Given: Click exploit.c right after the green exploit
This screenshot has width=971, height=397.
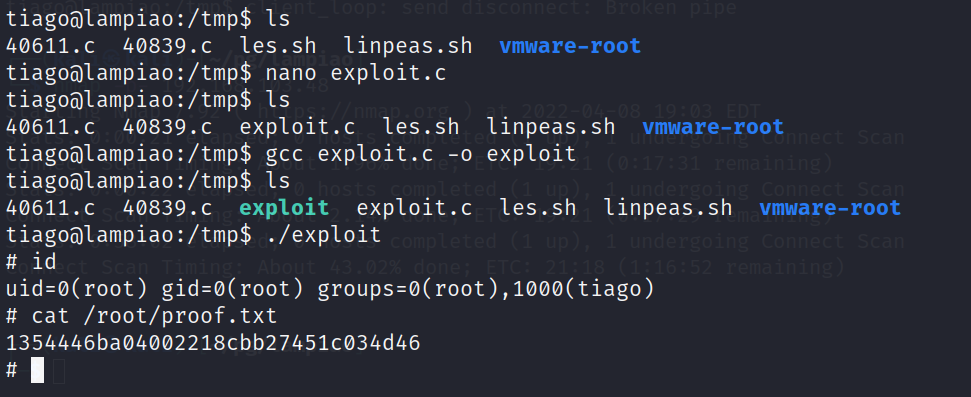Looking at the screenshot, I should (x=414, y=207).
